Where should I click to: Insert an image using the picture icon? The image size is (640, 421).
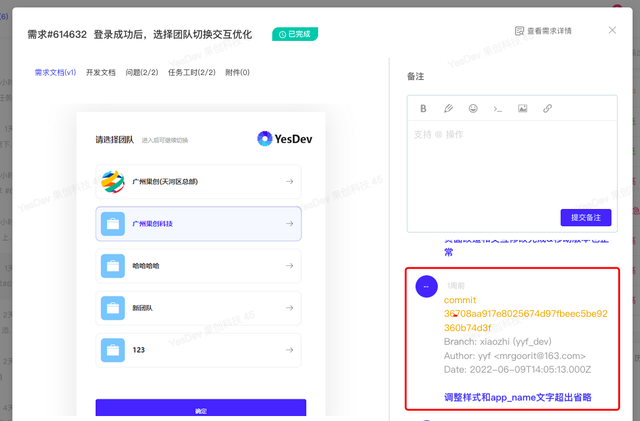click(522, 109)
